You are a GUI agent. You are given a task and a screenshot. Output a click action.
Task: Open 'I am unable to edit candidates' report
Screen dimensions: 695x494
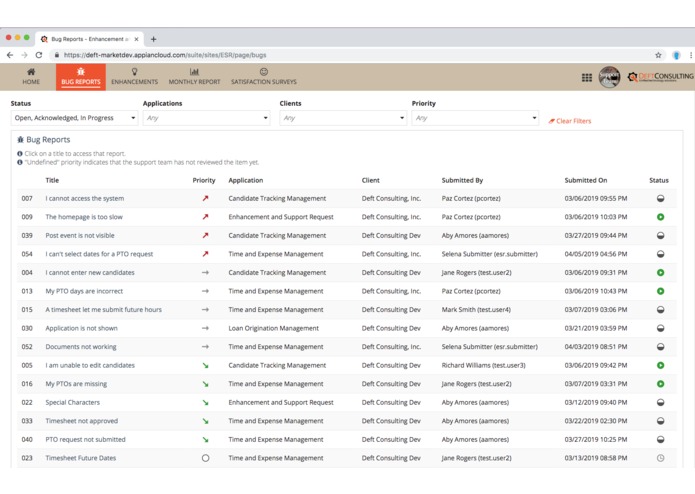click(90, 366)
